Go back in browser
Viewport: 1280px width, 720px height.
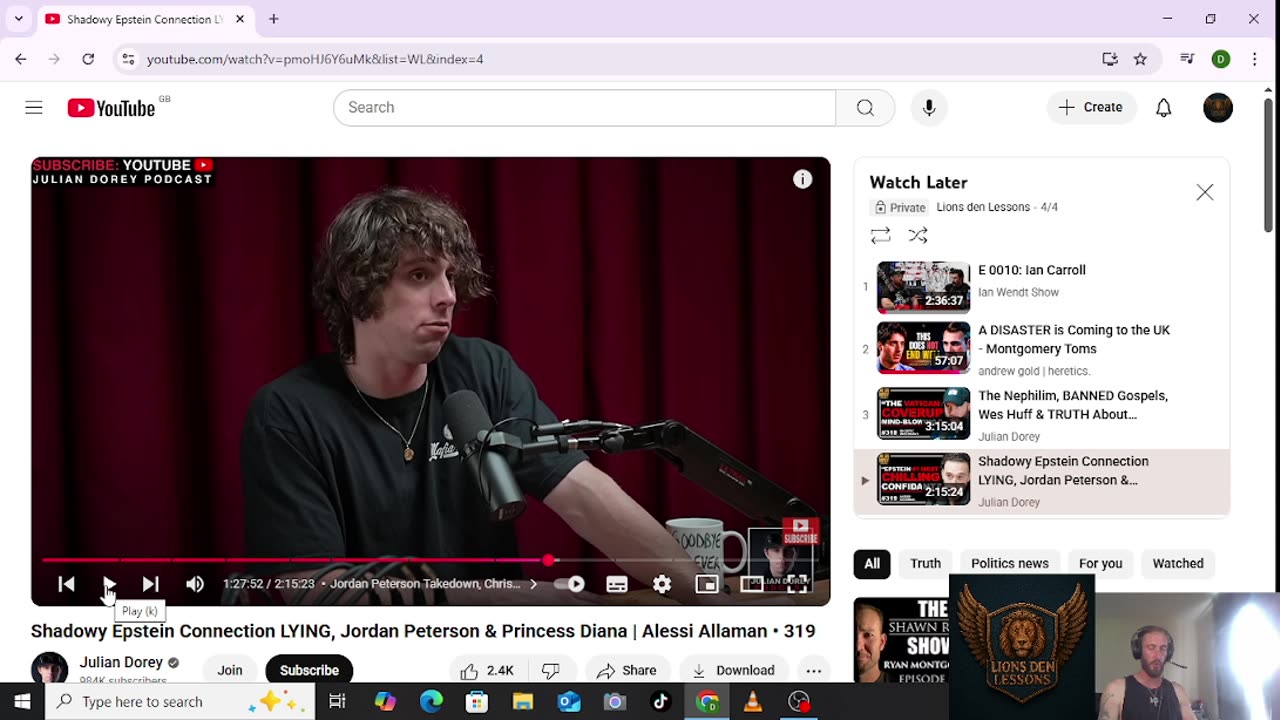pos(21,59)
